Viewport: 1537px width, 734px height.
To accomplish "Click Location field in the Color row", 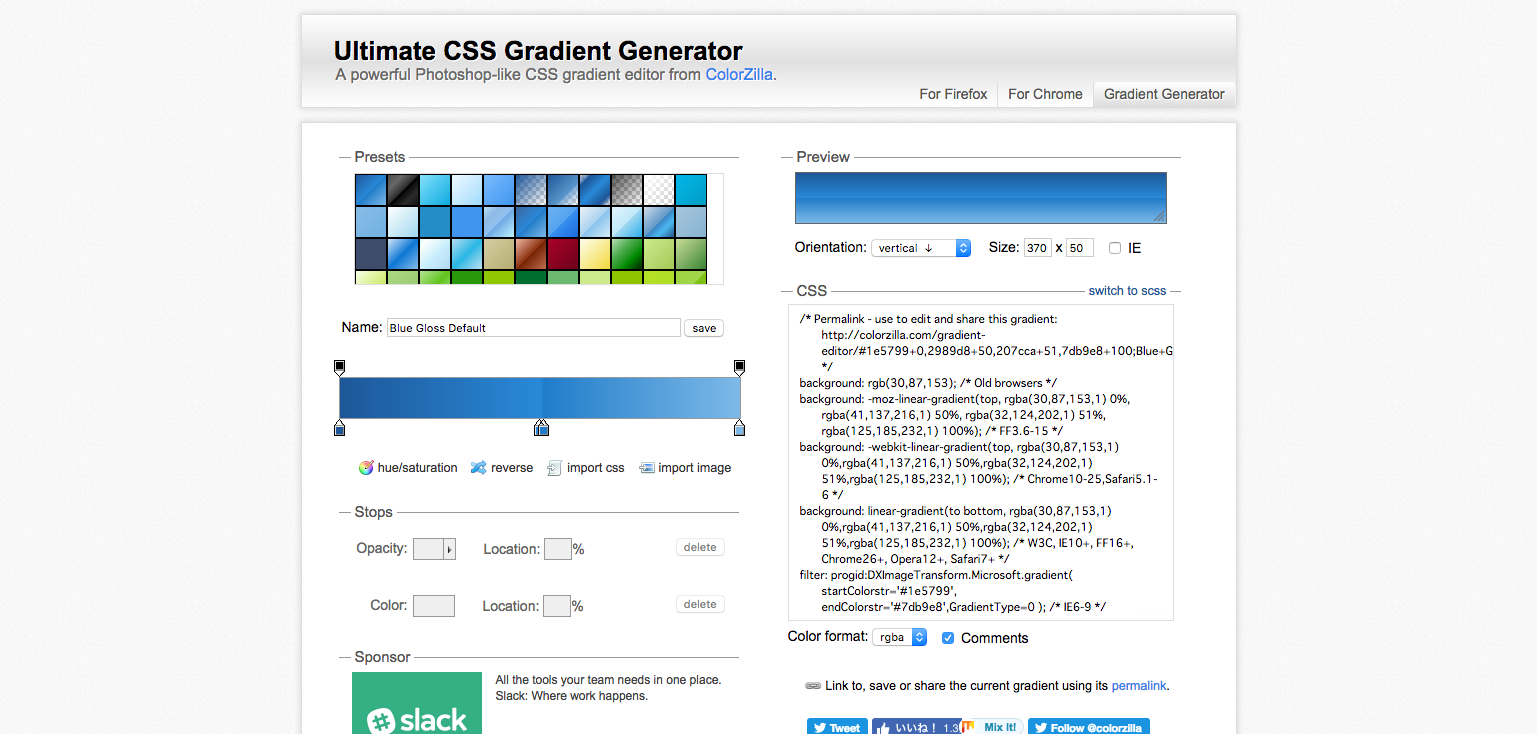I will coord(557,606).
